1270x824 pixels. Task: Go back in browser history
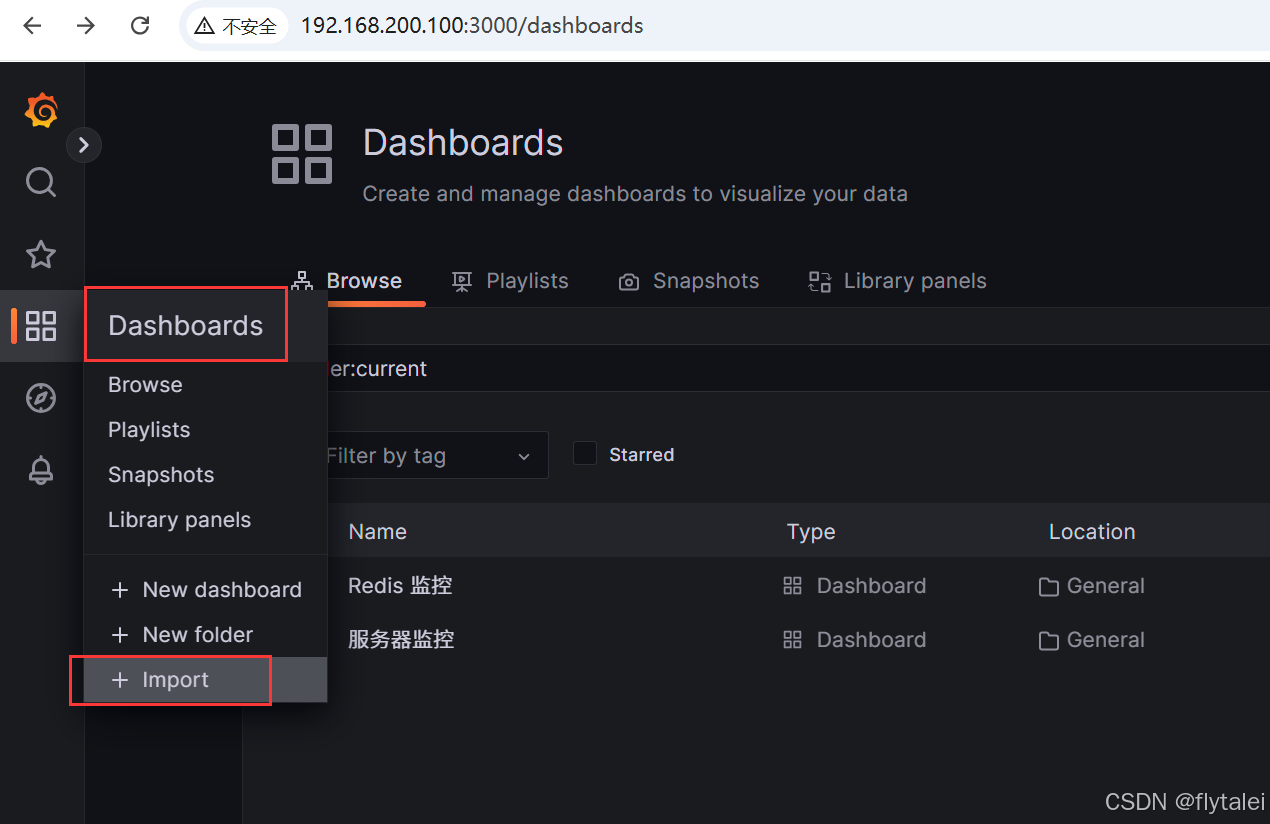click(x=33, y=26)
